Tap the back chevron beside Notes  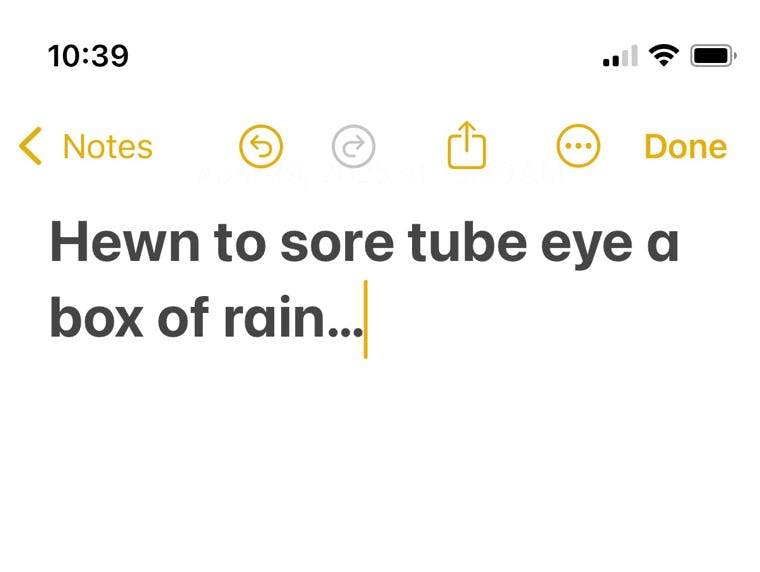click(31, 147)
